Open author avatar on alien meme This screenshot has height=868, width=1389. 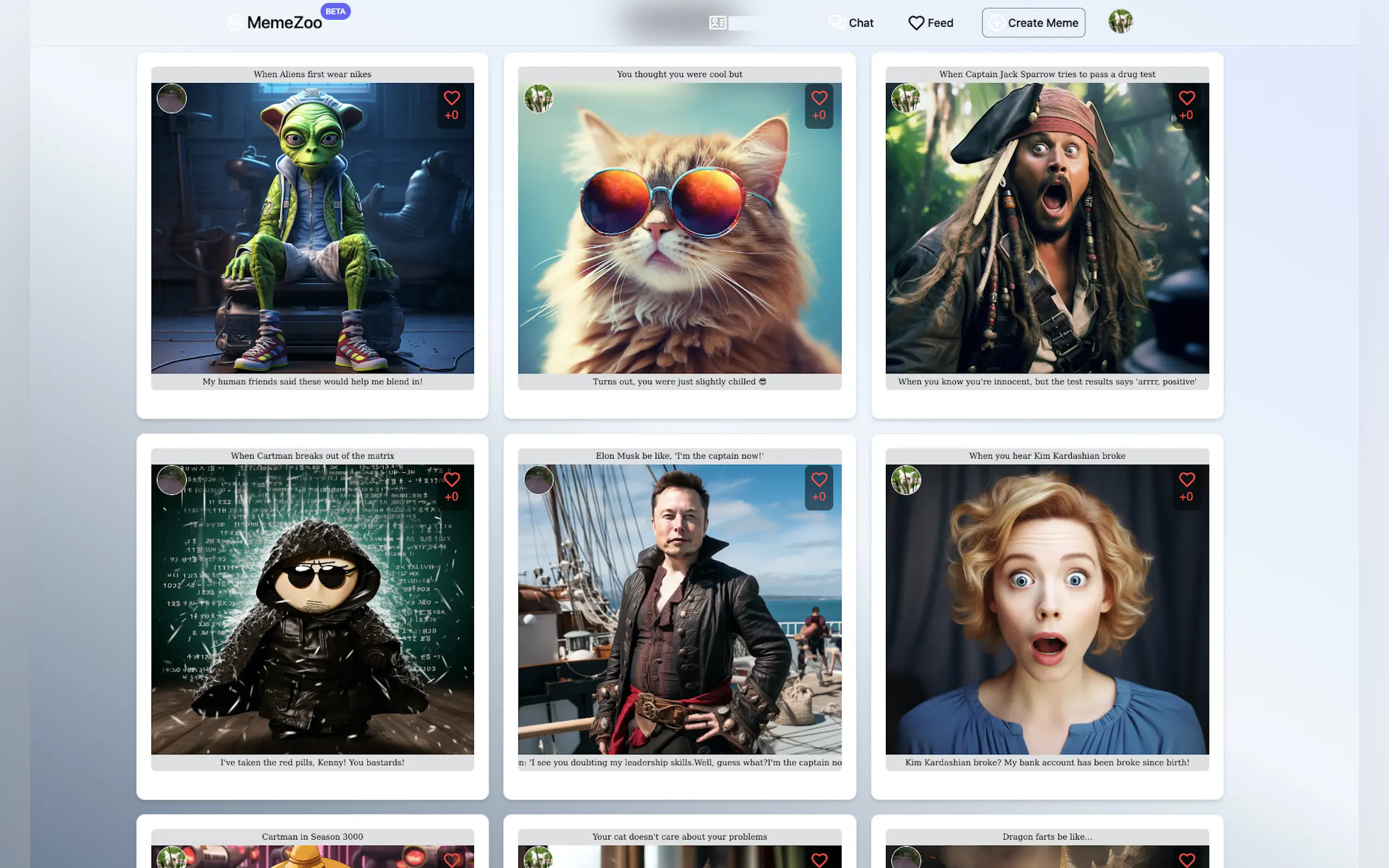click(172, 99)
